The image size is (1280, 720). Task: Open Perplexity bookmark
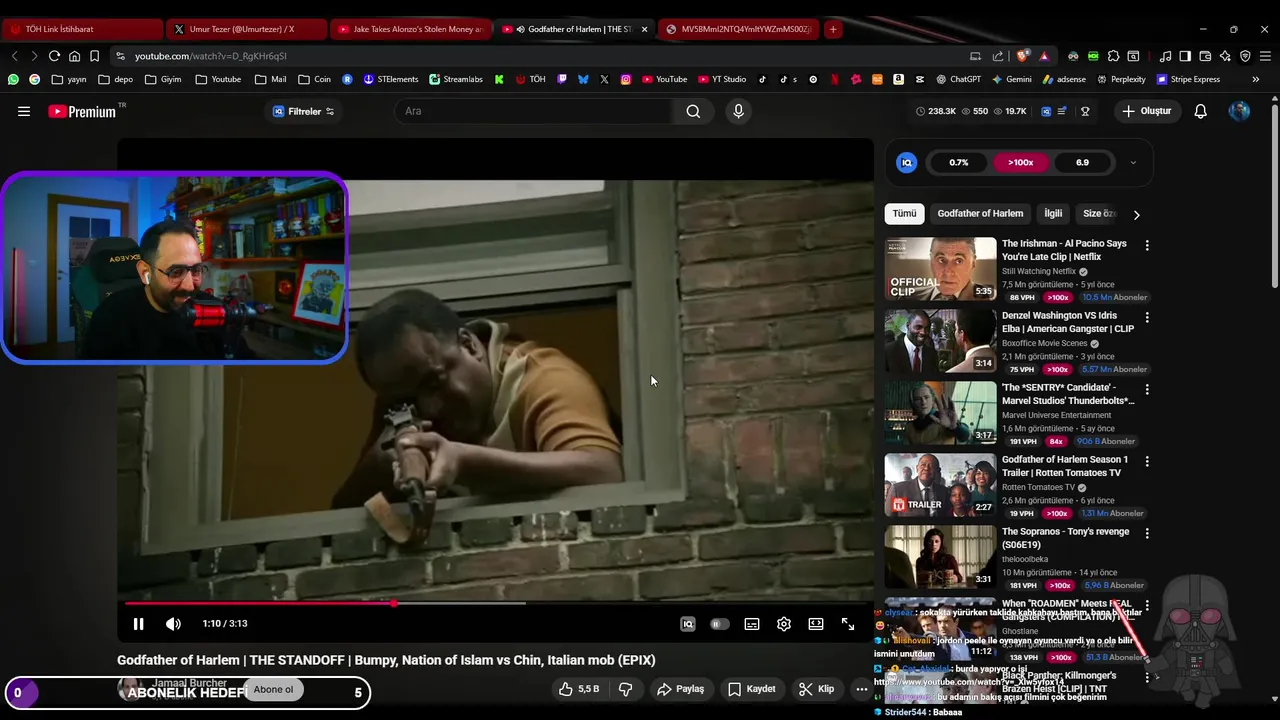point(1120,79)
